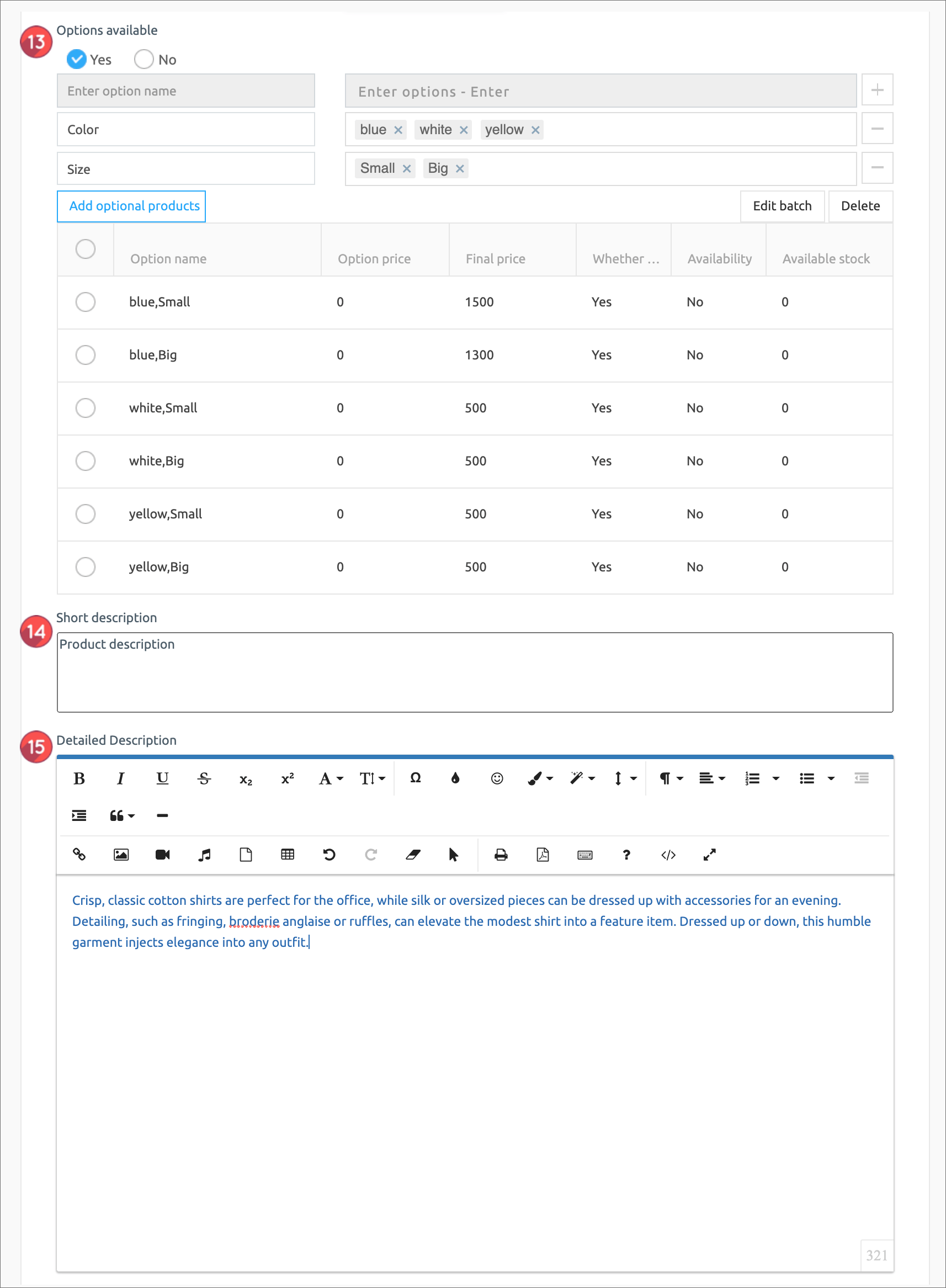Click the undo arrow icon
This screenshot has height=1288, width=946.
click(329, 855)
